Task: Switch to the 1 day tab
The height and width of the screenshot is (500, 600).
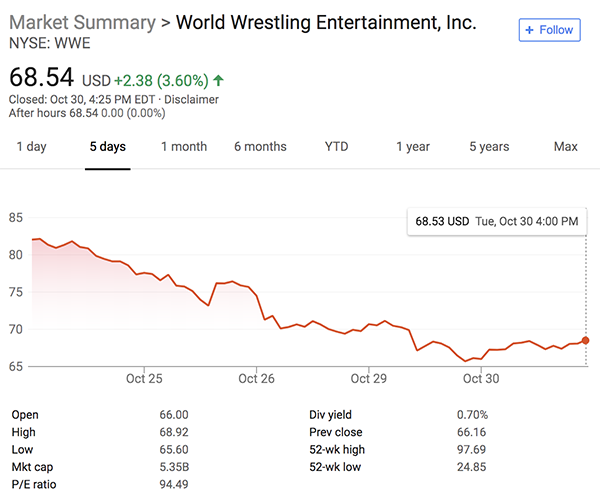Action: (31, 147)
